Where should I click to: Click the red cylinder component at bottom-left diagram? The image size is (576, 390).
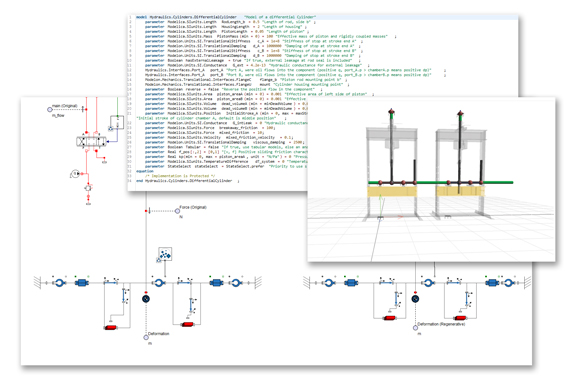pos(111,327)
